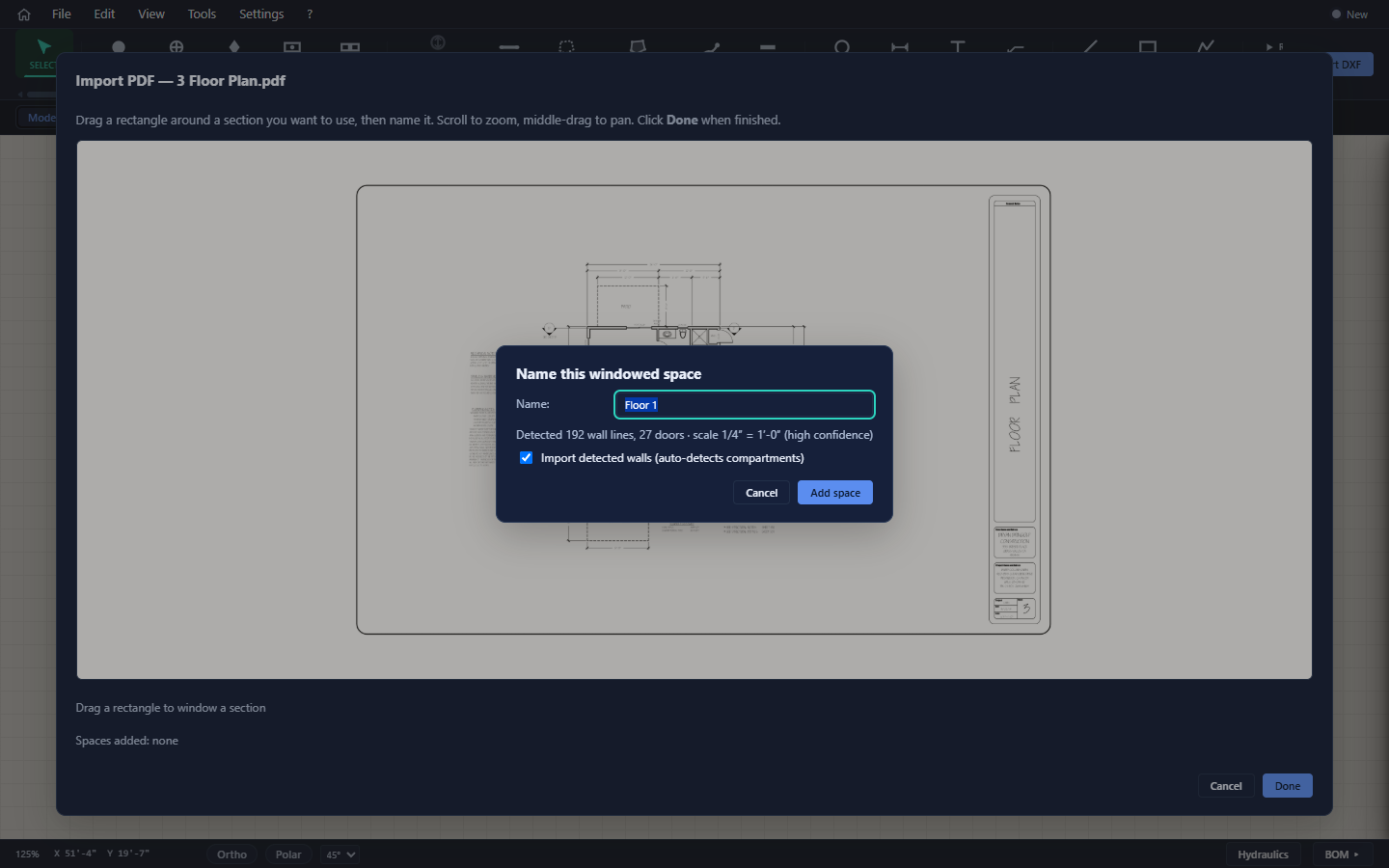
Task: Open the 45° angle dropdown
Action: coord(340,854)
